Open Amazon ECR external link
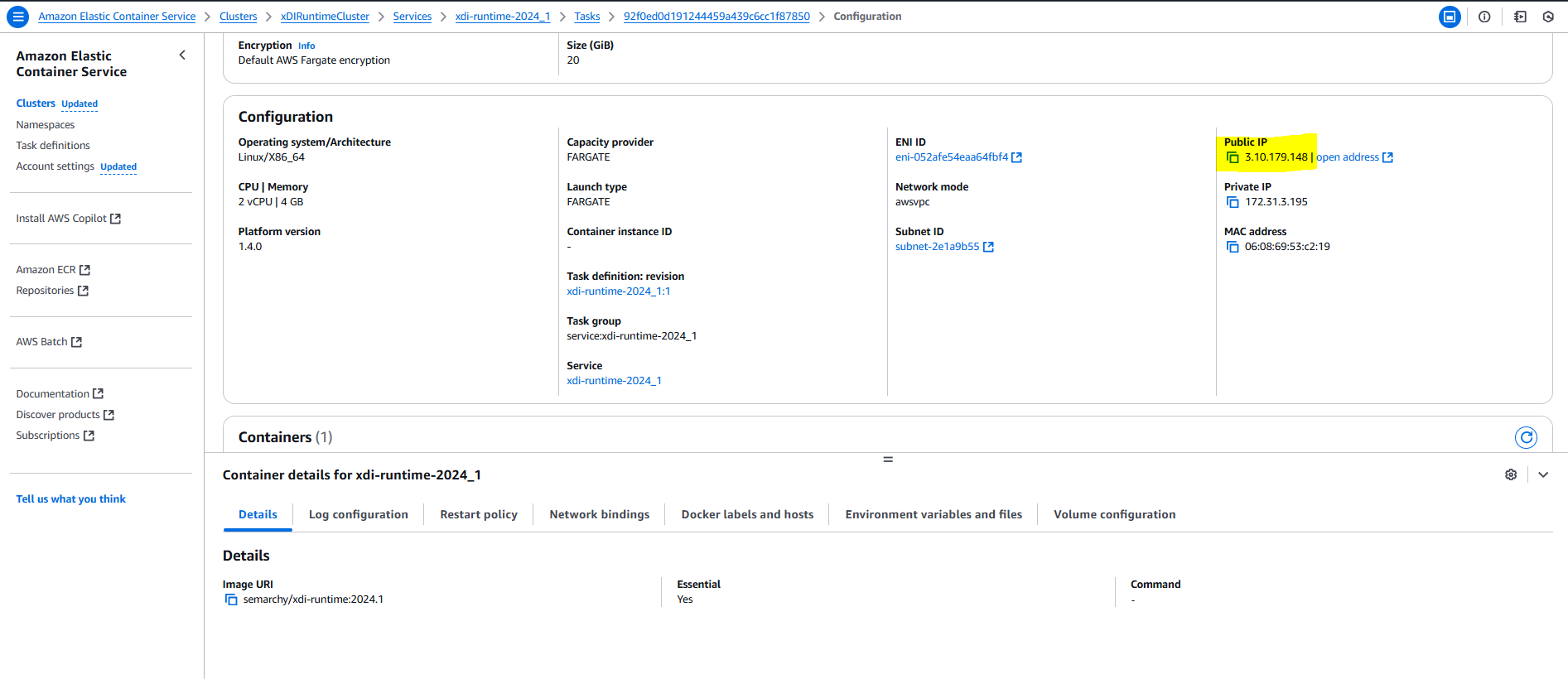1568x679 pixels. (x=53, y=270)
